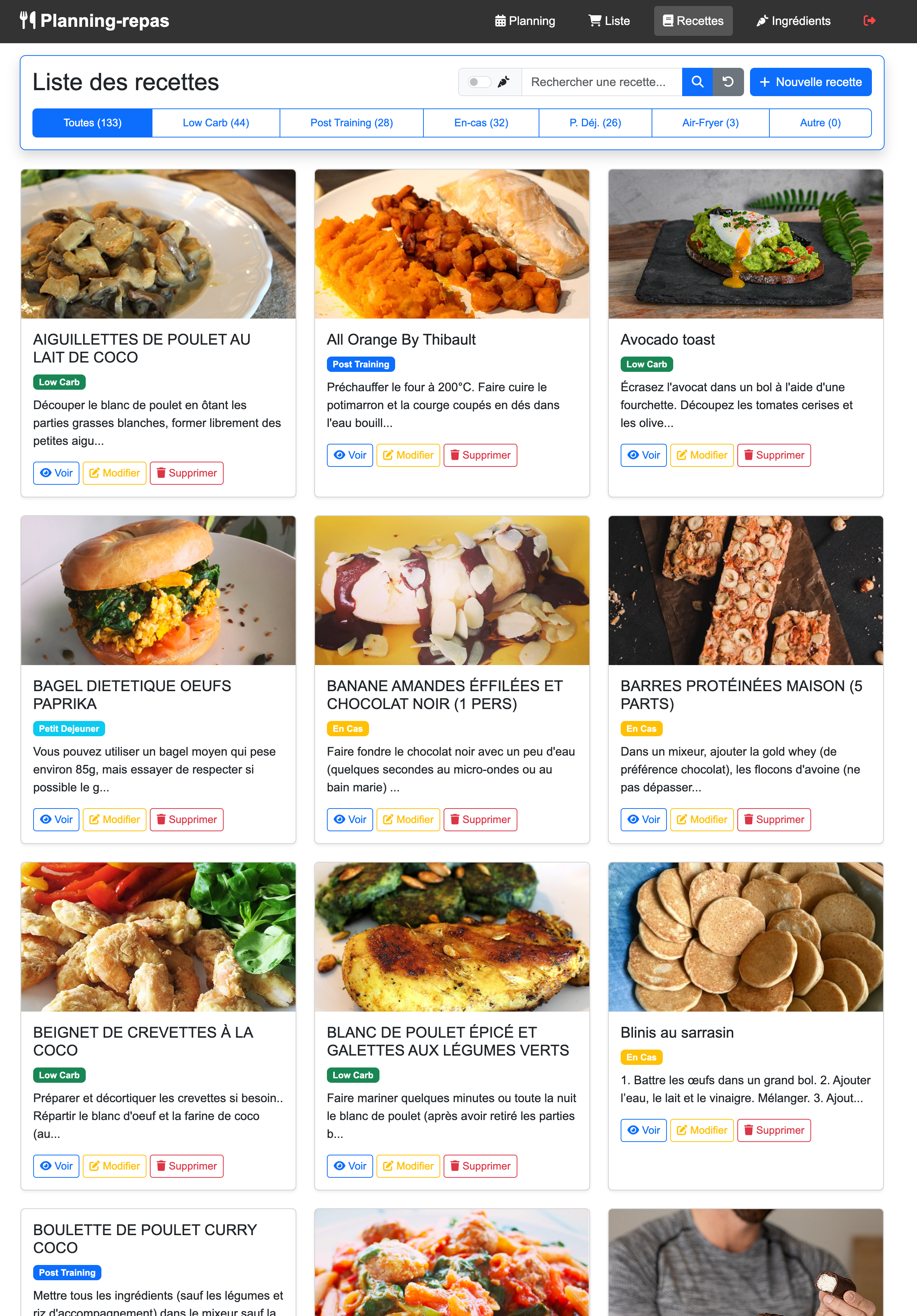Open the Liste shopping cart page
This screenshot has width=917, height=1316.
609,21
